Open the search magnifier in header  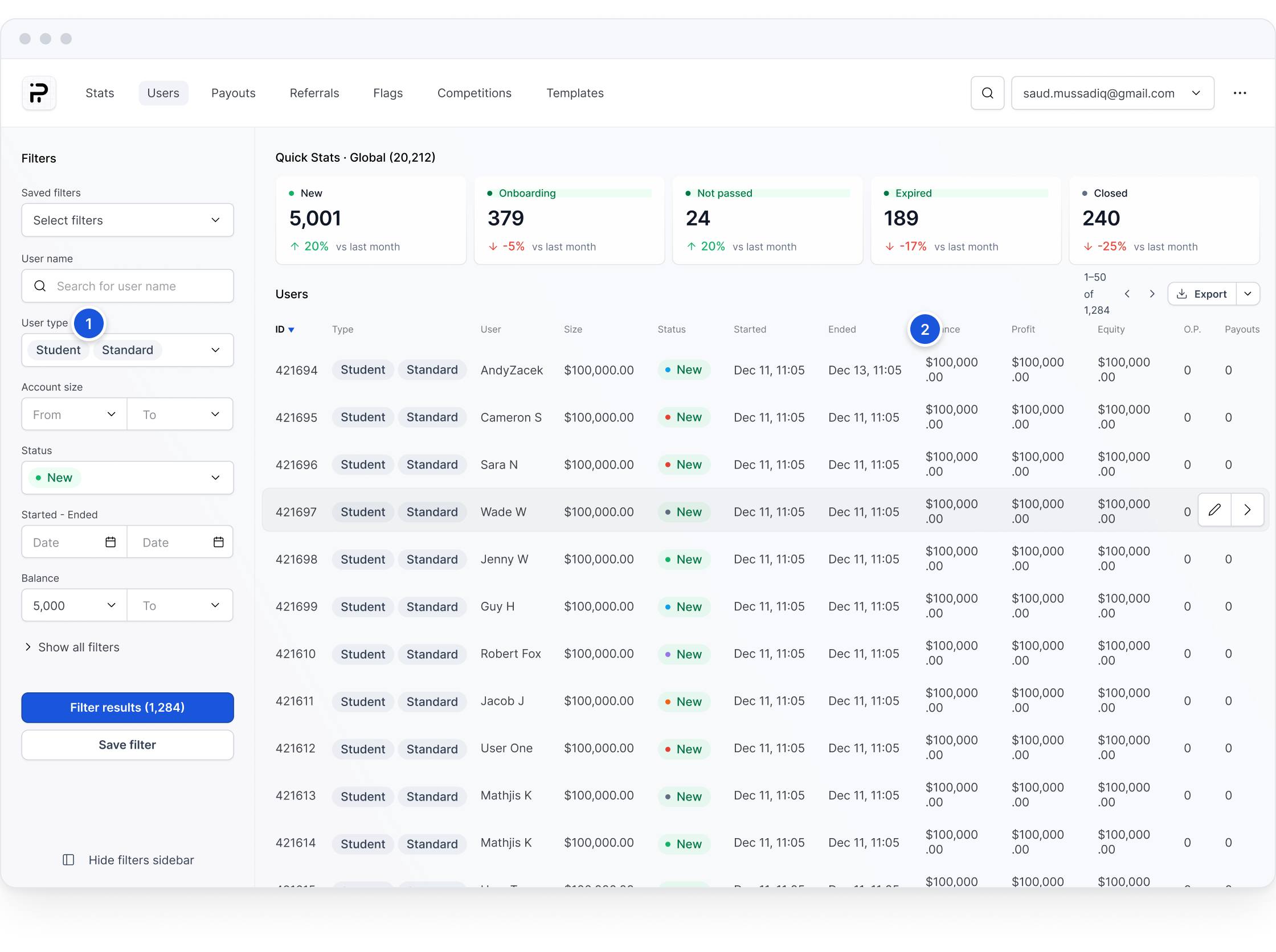point(987,93)
